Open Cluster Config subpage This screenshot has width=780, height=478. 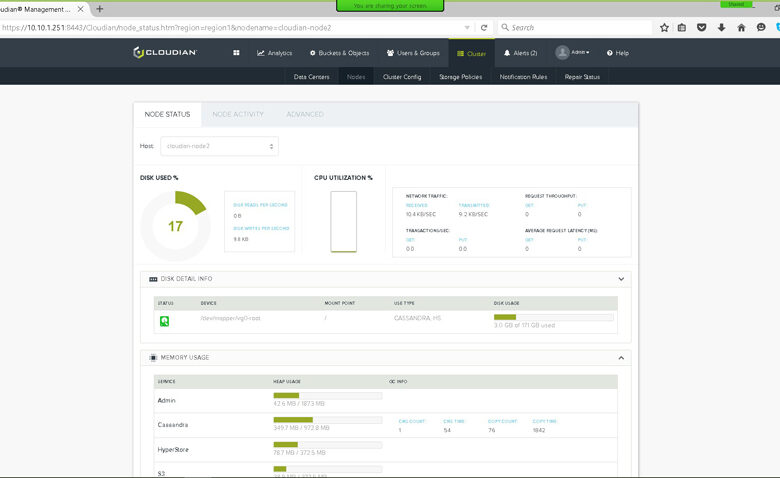tap(402, 77)
